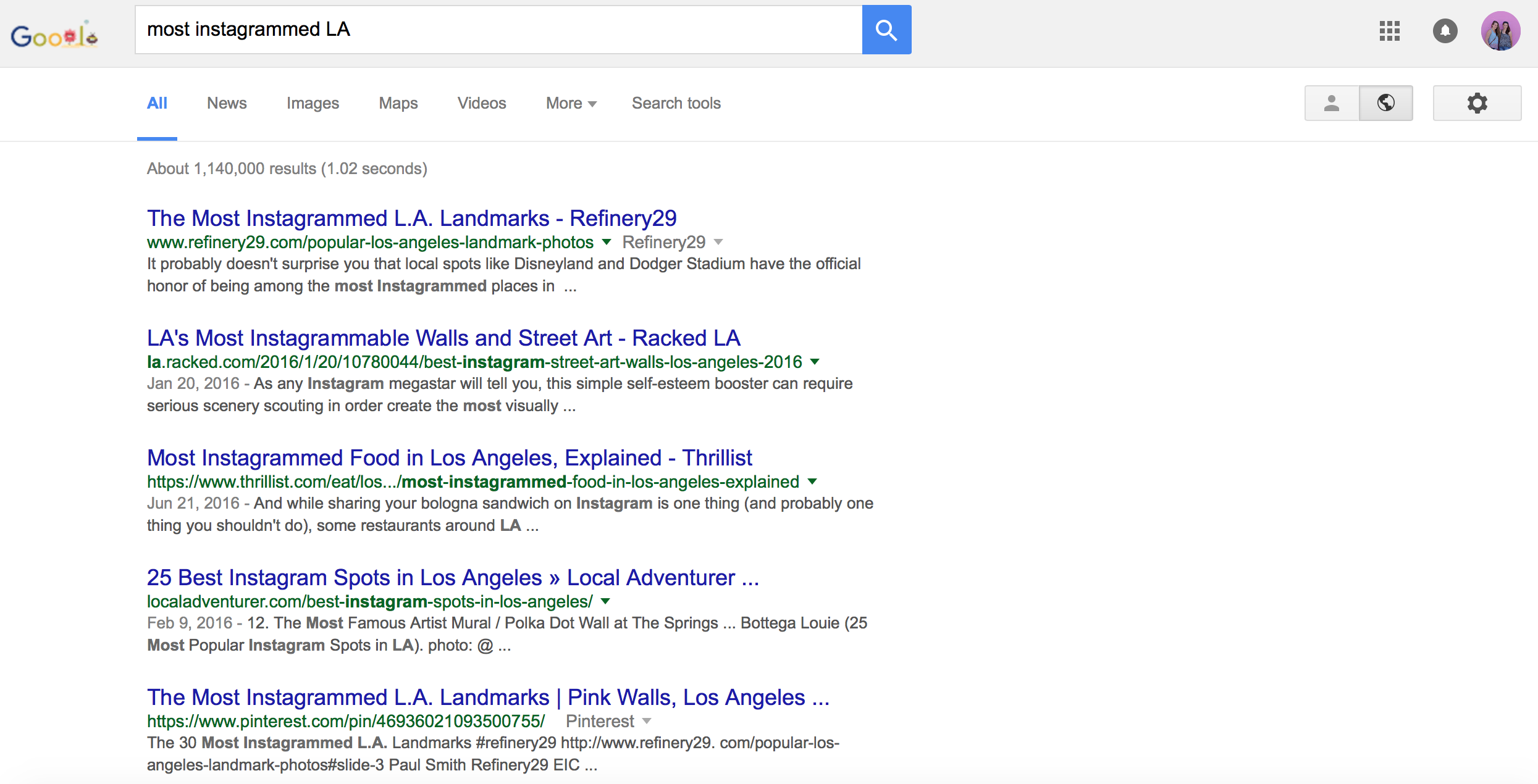This screenshot has width=1538, height=784.
Task: Expand the More search menu
Action: pos(571,103)
